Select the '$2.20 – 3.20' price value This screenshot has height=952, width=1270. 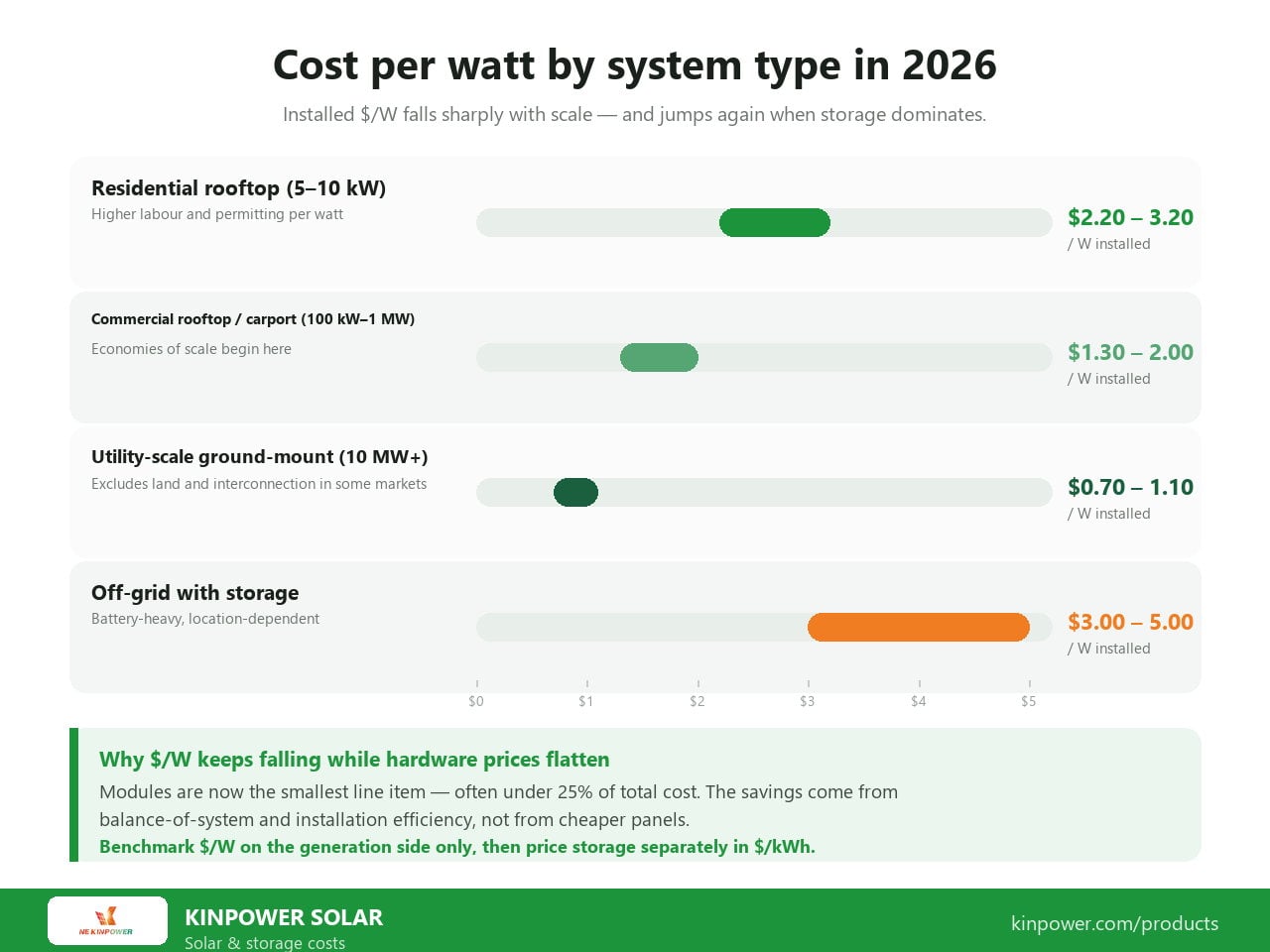point(1130,217)
